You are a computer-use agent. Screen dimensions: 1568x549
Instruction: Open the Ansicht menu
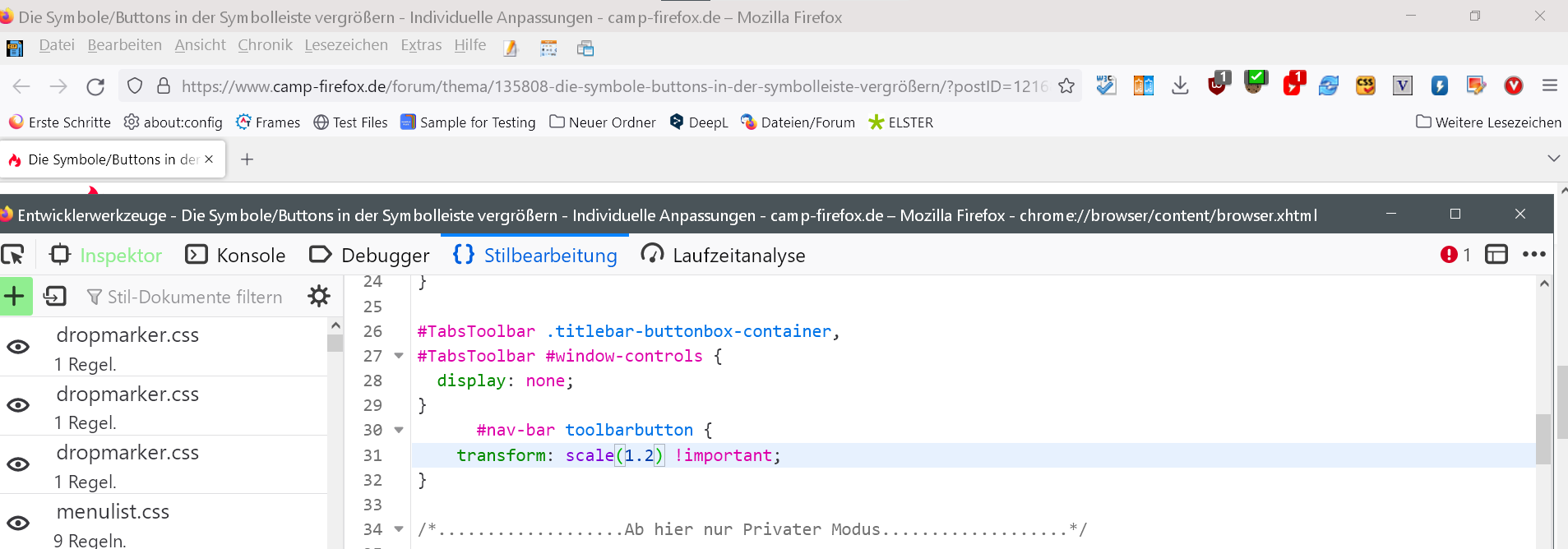[200, 45]
